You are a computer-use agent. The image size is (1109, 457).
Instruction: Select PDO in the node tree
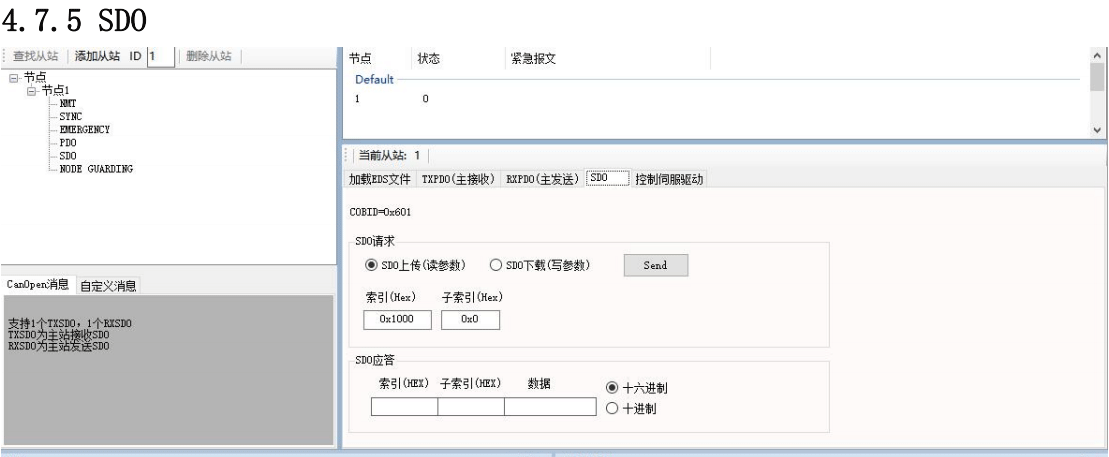(68, 142)
